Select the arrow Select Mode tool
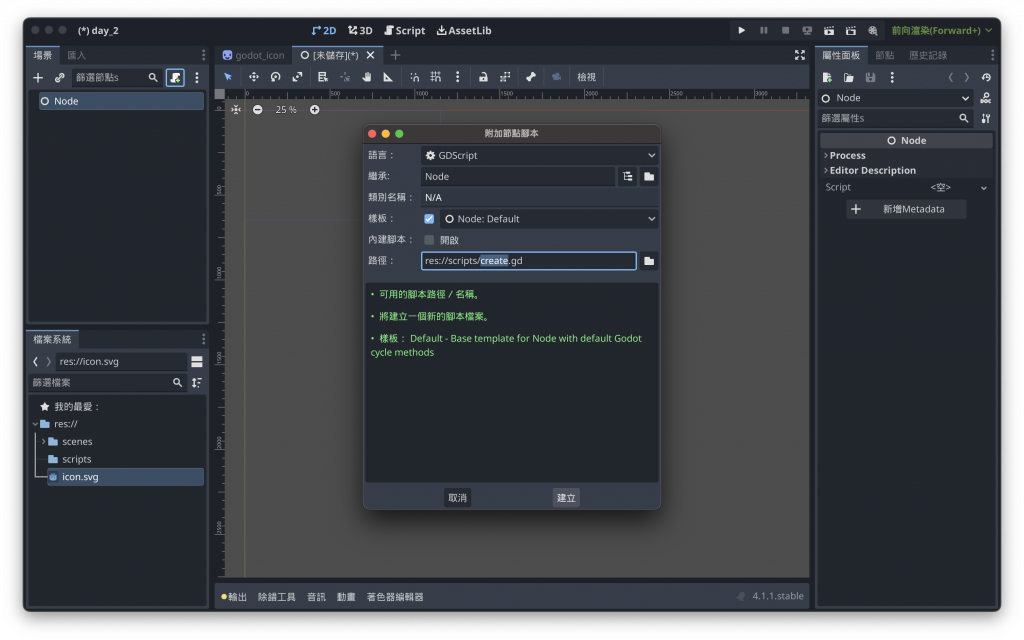The height and width of the screenshot is (640, 1024). click(228, 77)
